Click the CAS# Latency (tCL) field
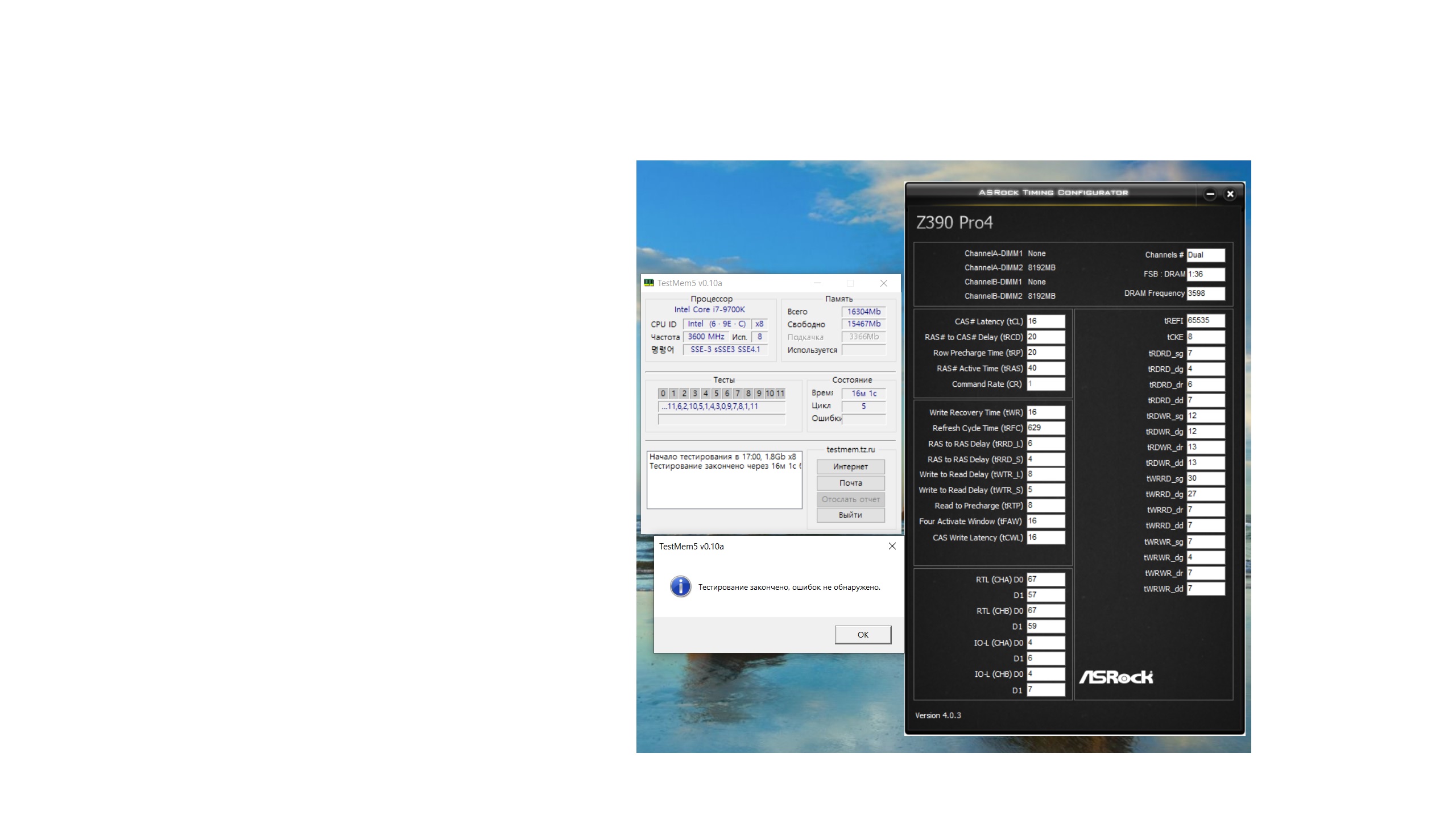The height and width of the screenshot is (819, 1456). click(x=1045, y=321)
